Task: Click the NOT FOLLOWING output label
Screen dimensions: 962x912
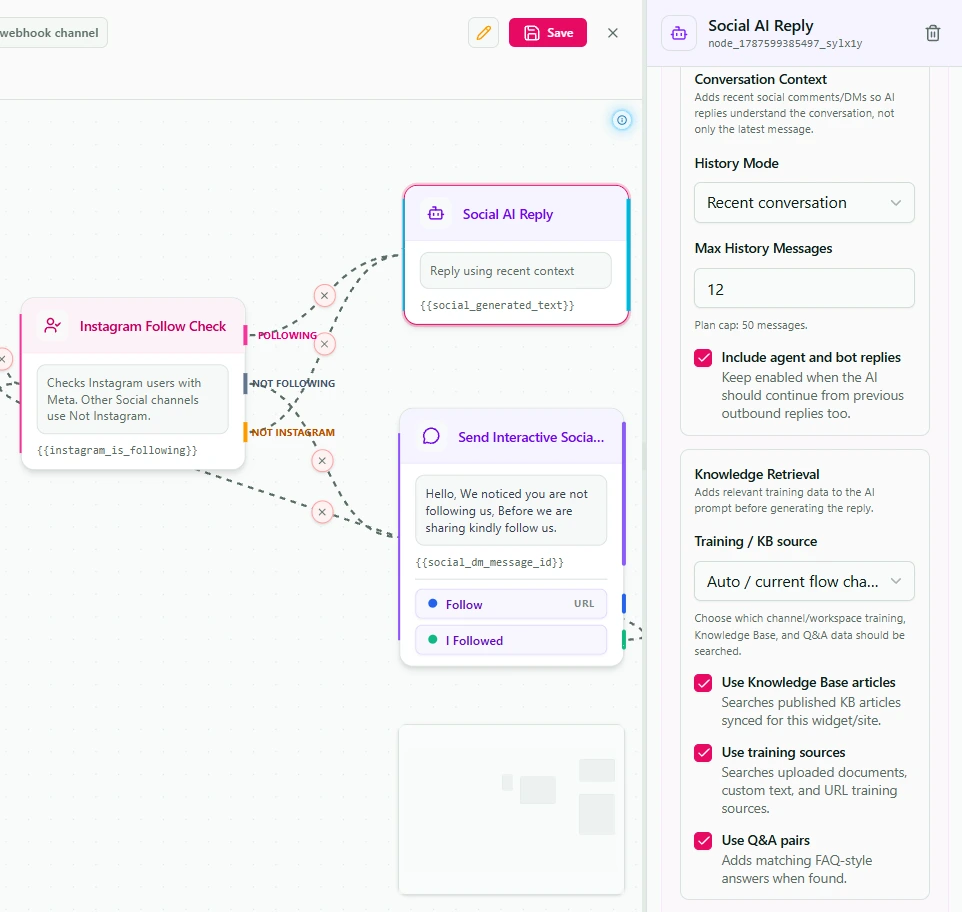Action: click(x=293, y=383)
